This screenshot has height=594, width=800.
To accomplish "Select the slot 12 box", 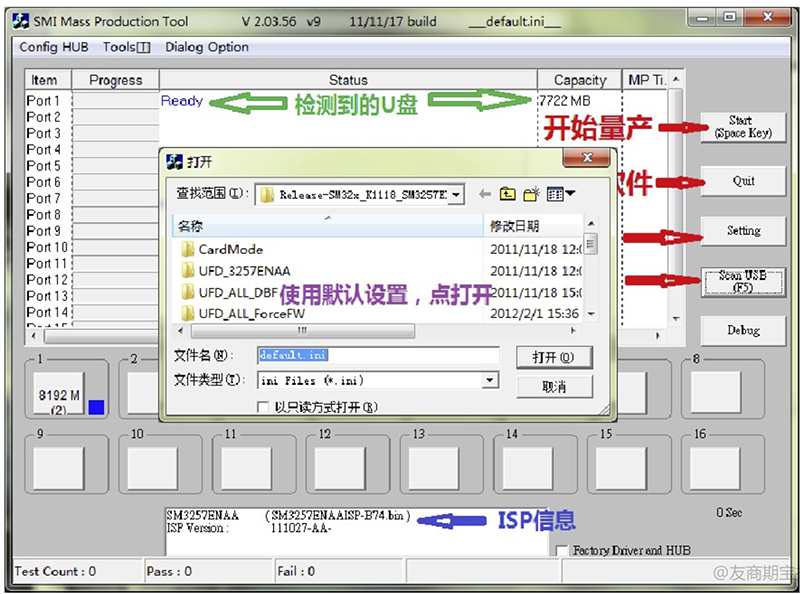I will pos(340,467).
